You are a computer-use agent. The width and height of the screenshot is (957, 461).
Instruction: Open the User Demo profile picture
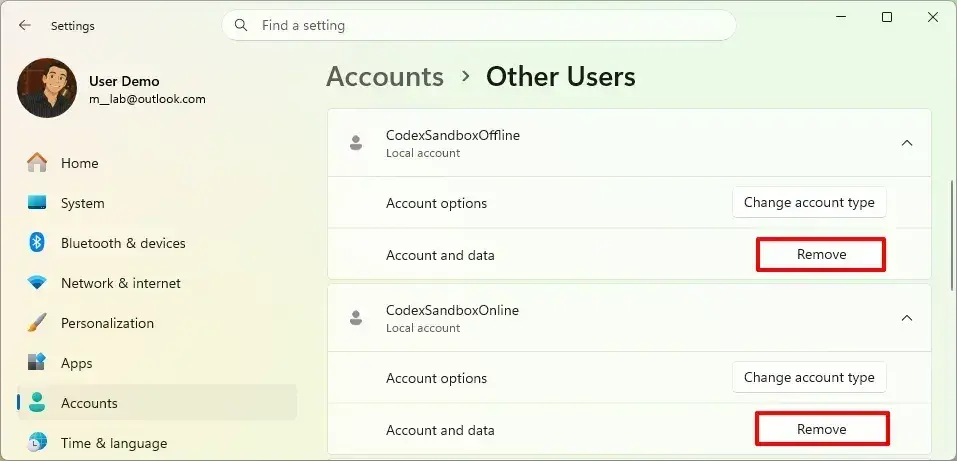(47, 88)
